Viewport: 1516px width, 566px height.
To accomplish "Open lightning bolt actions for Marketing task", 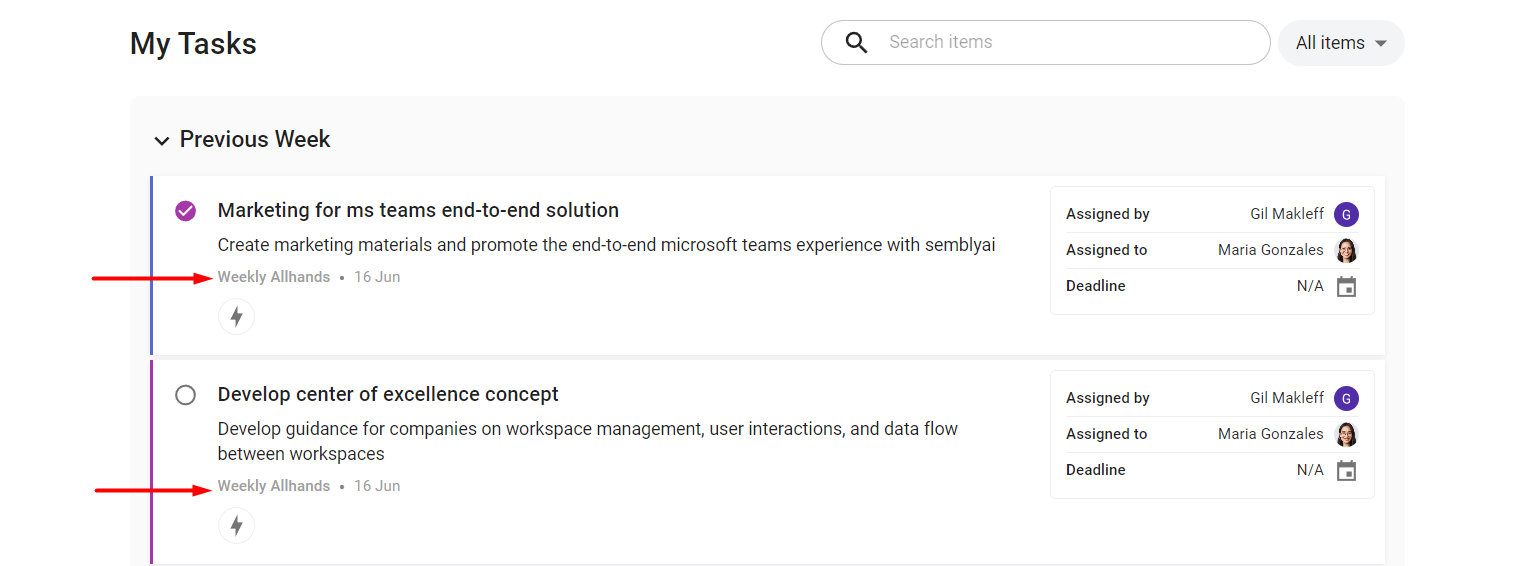I will 236,317.
